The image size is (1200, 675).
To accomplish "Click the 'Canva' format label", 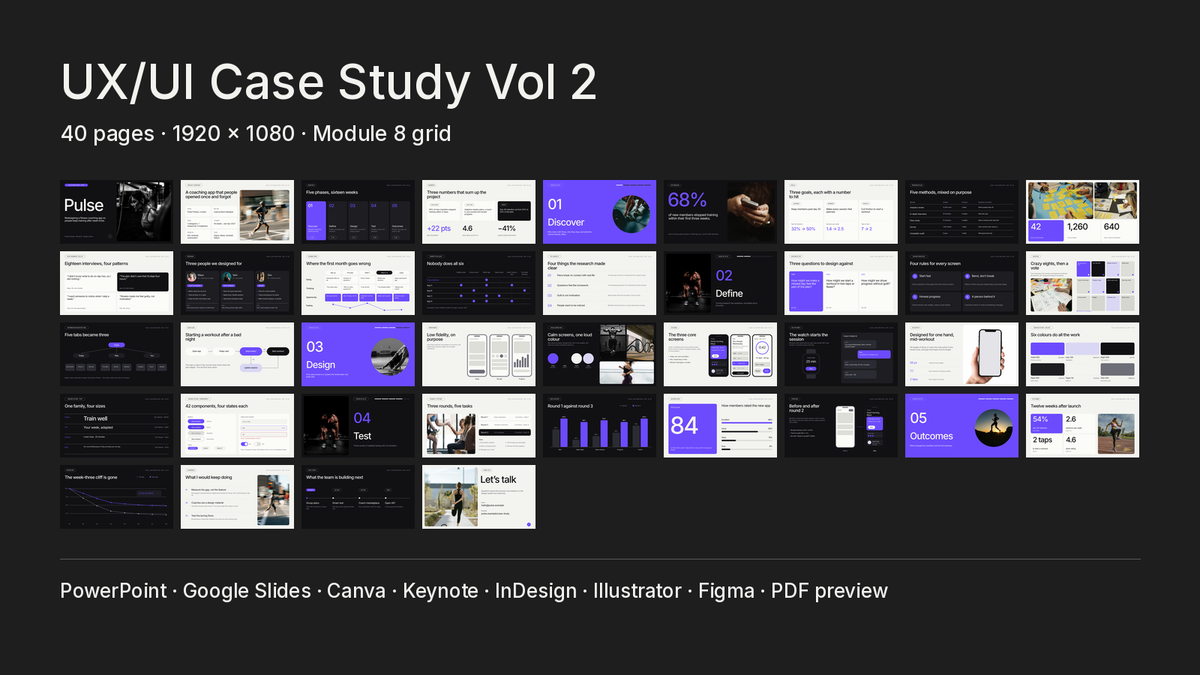I will (x=357, y=591).
